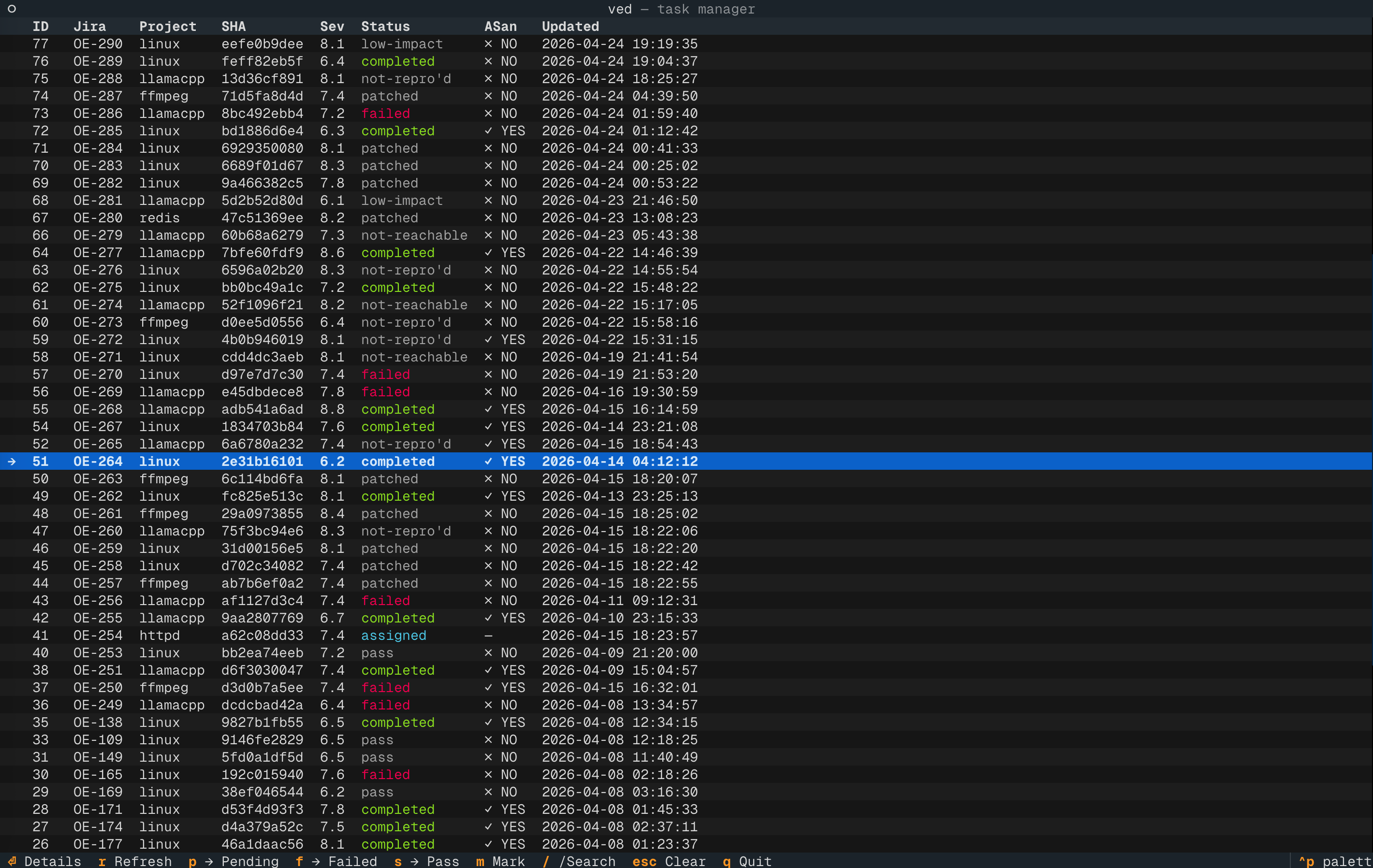1373x868 pixels.
Task: Click the ASan column header
Action: (501, 26)
